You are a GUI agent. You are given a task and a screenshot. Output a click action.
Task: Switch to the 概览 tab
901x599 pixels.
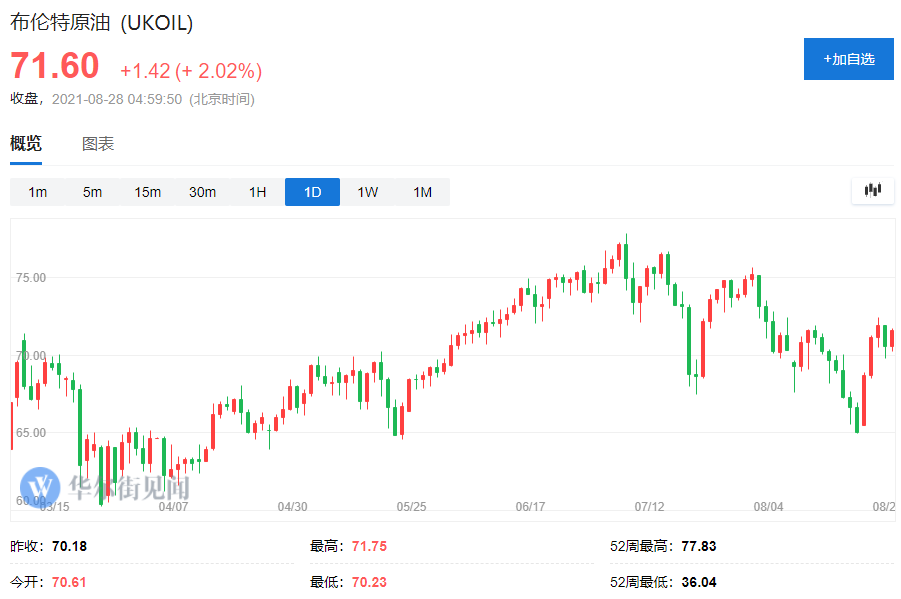coord(26,144)
